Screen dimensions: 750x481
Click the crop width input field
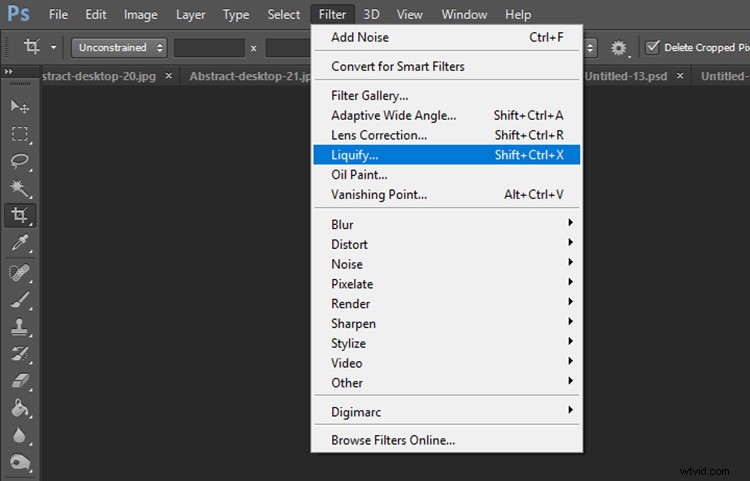coord(209,48)
